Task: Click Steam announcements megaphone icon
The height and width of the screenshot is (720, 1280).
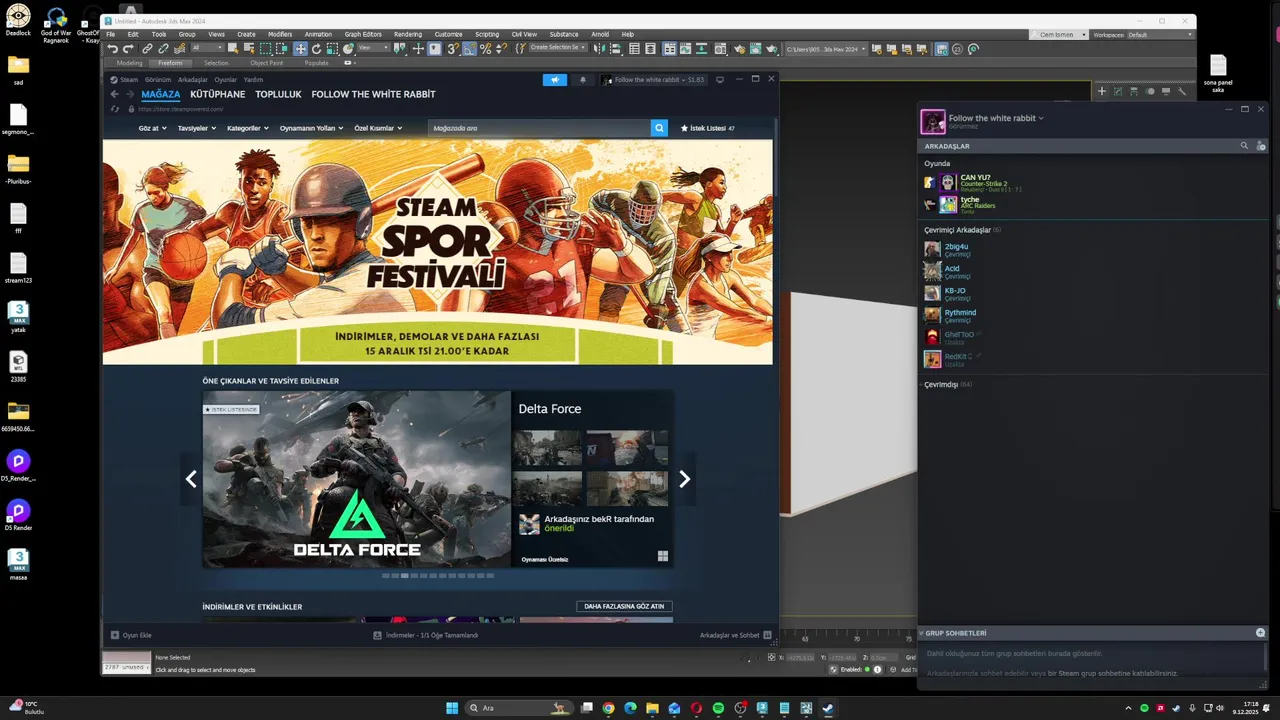Action: [x=555, y=80]
